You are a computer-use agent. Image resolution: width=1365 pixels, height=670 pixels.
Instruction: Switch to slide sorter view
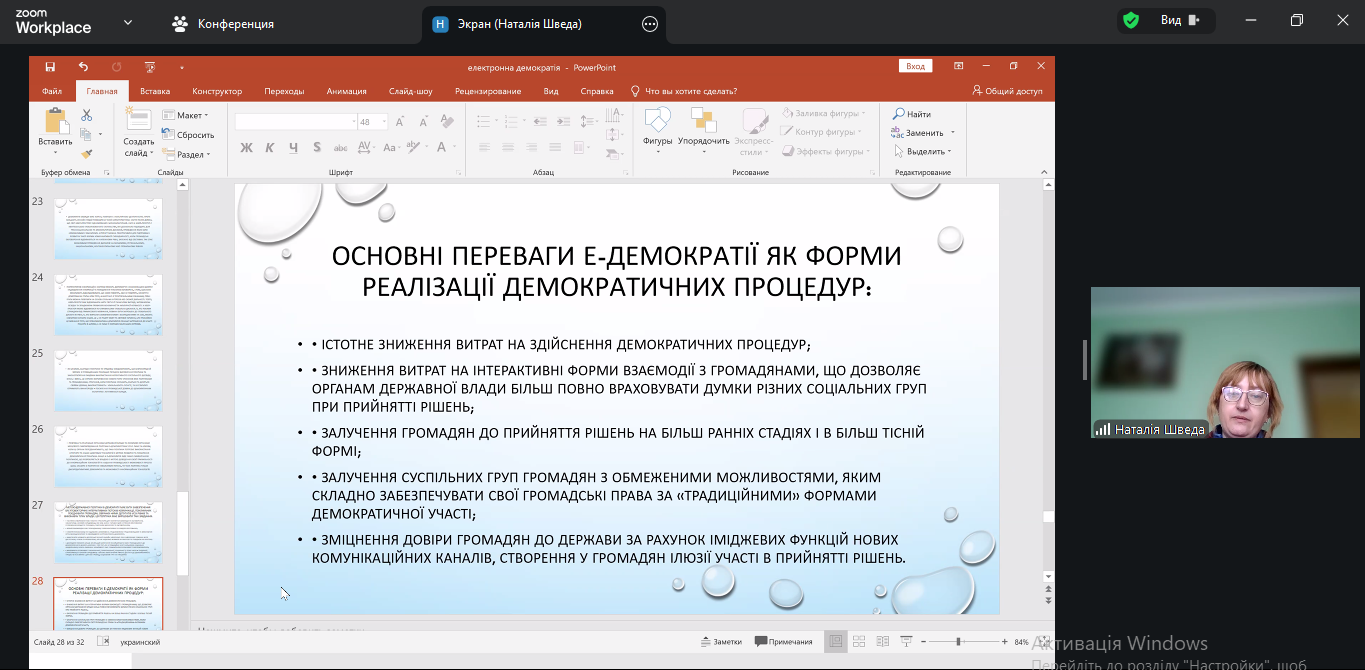pos(858,641)
